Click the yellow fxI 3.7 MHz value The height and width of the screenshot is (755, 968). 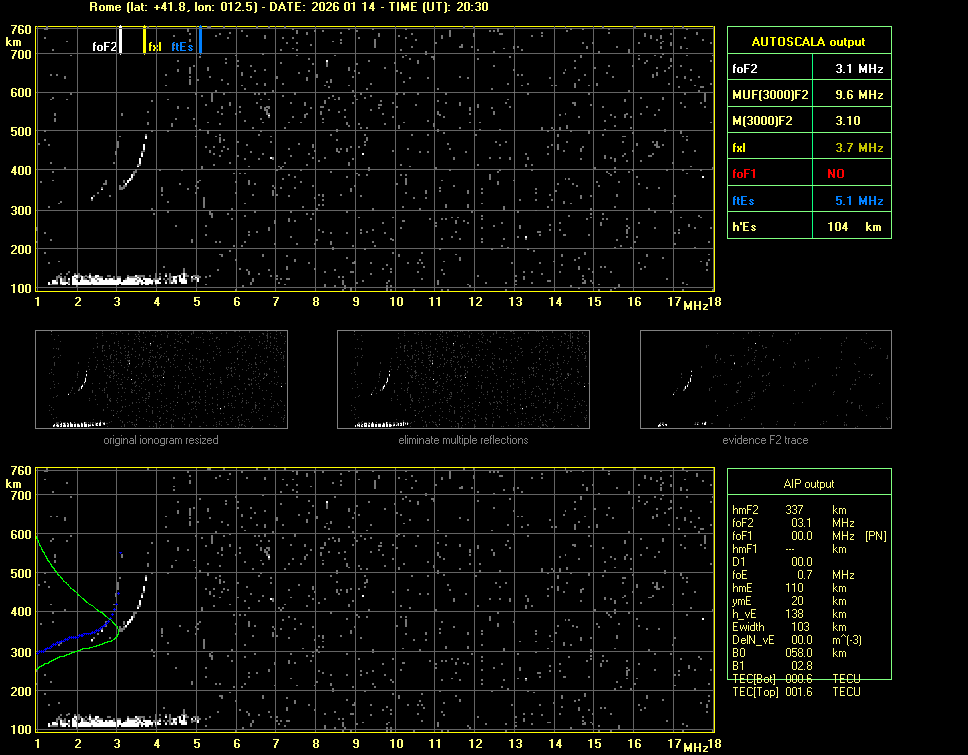[x=859, y=148]
